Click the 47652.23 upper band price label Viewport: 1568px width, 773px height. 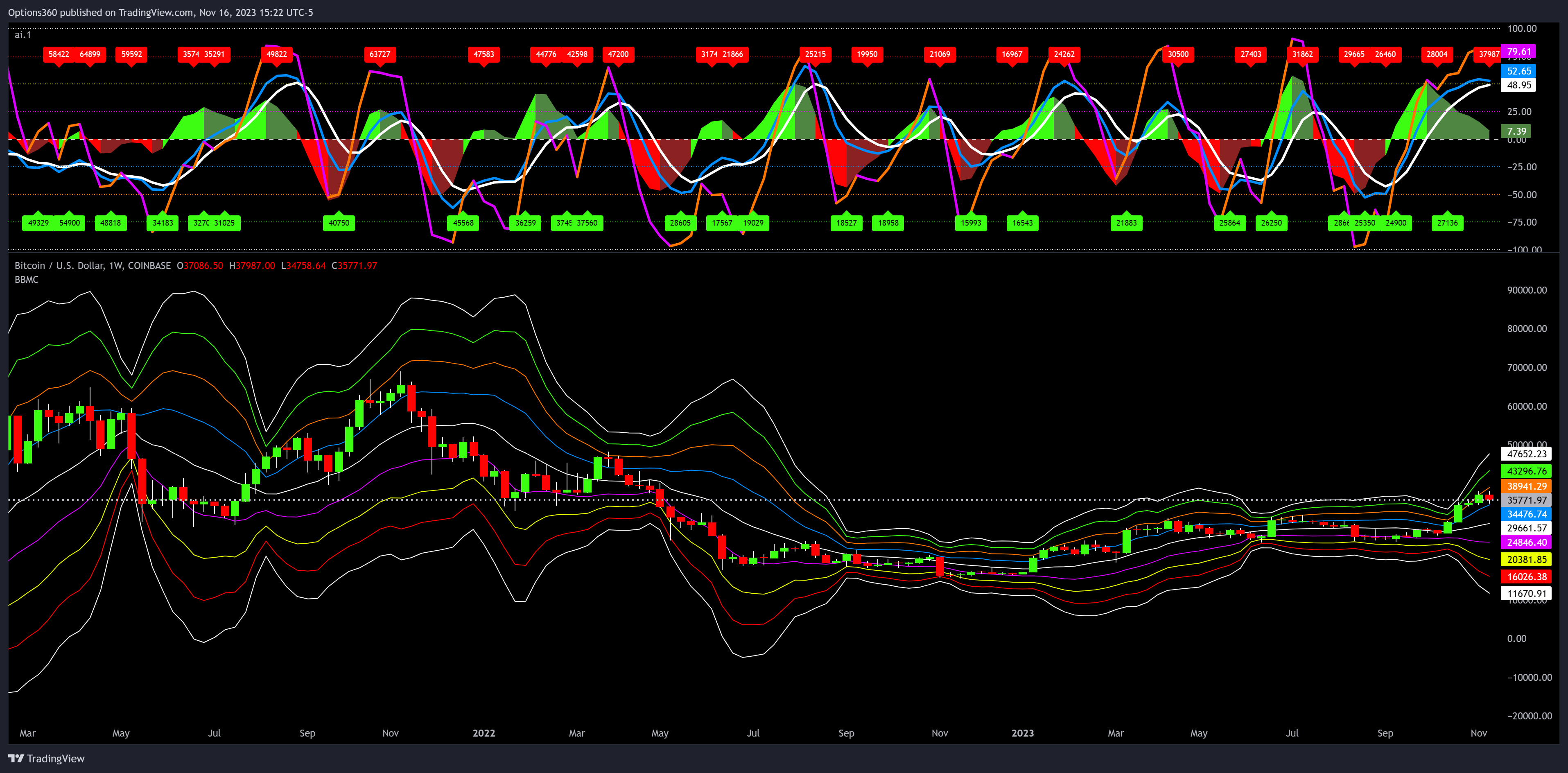1526,454
